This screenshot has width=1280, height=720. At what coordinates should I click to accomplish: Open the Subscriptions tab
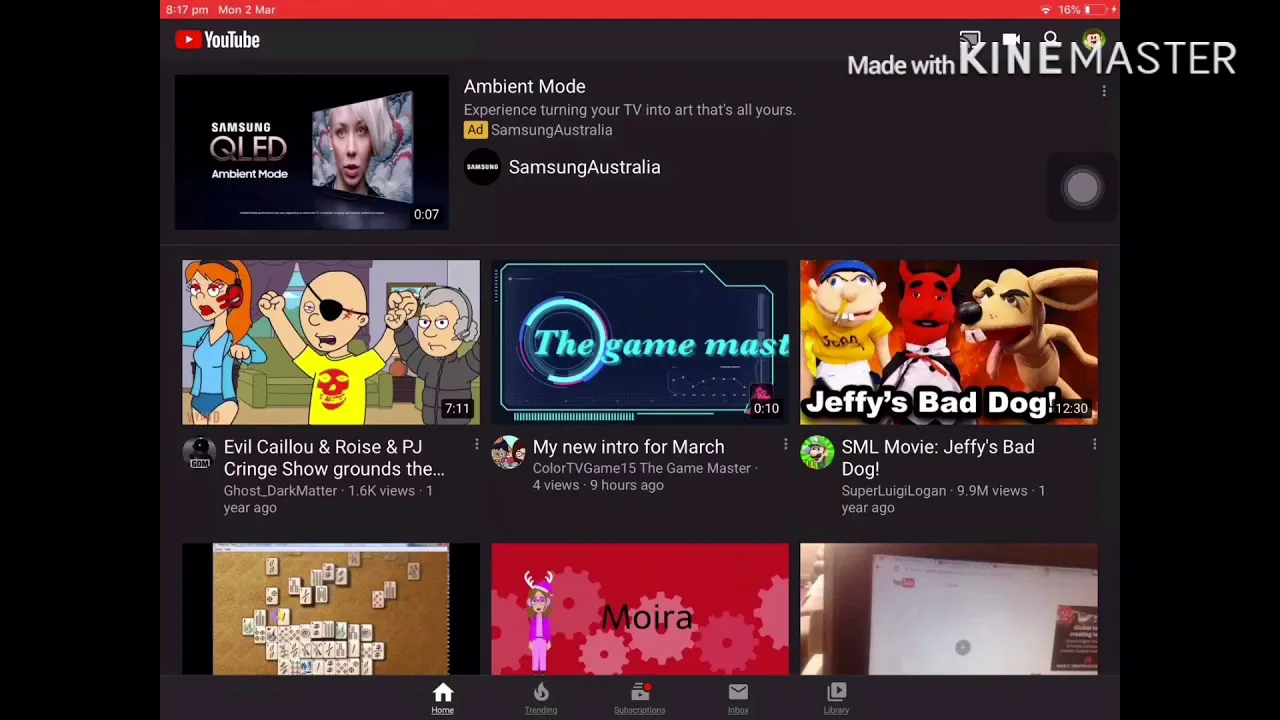pos(640,698)
